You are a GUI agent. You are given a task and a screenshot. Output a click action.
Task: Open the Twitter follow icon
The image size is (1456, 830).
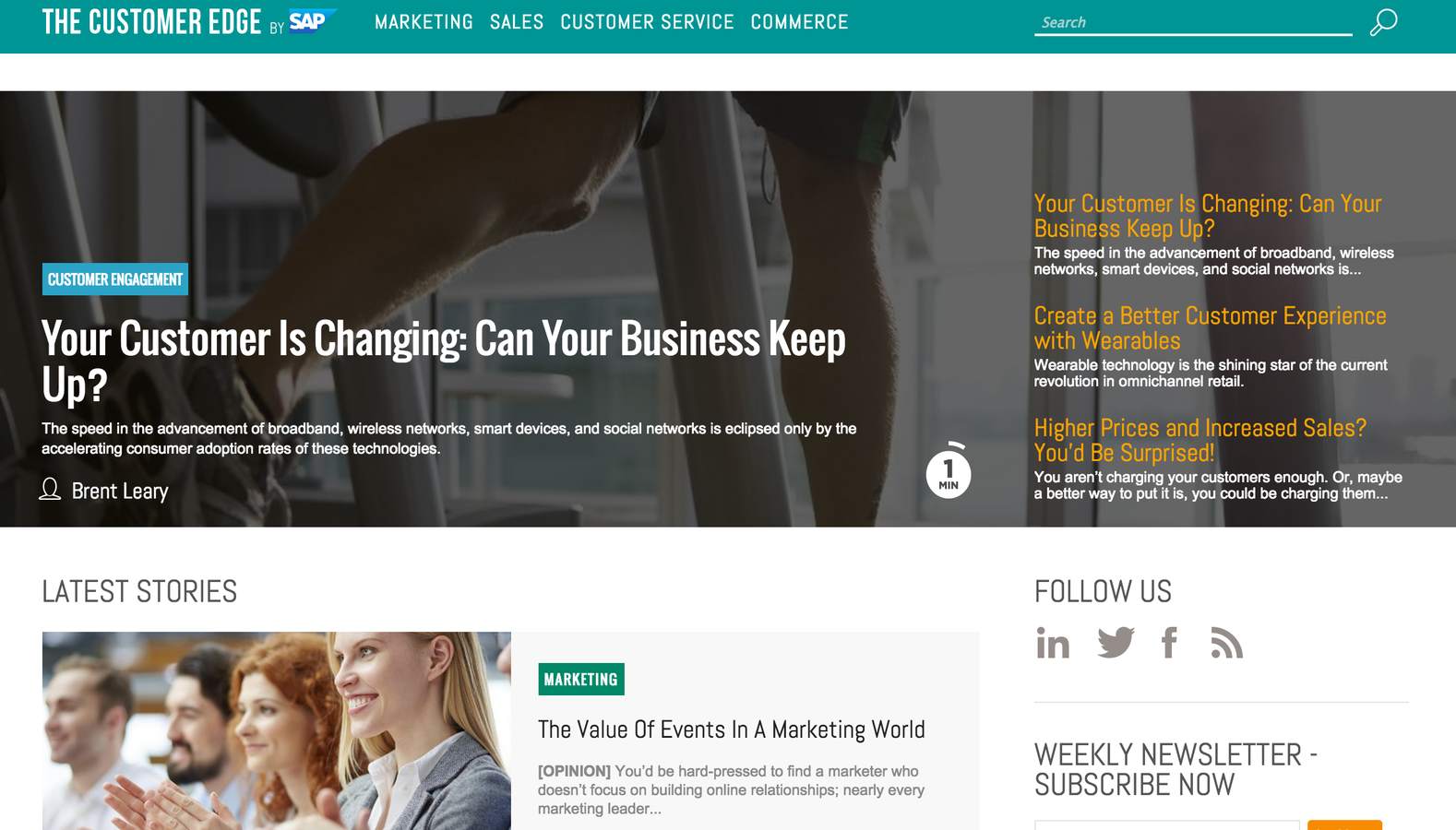(1116, 643)
